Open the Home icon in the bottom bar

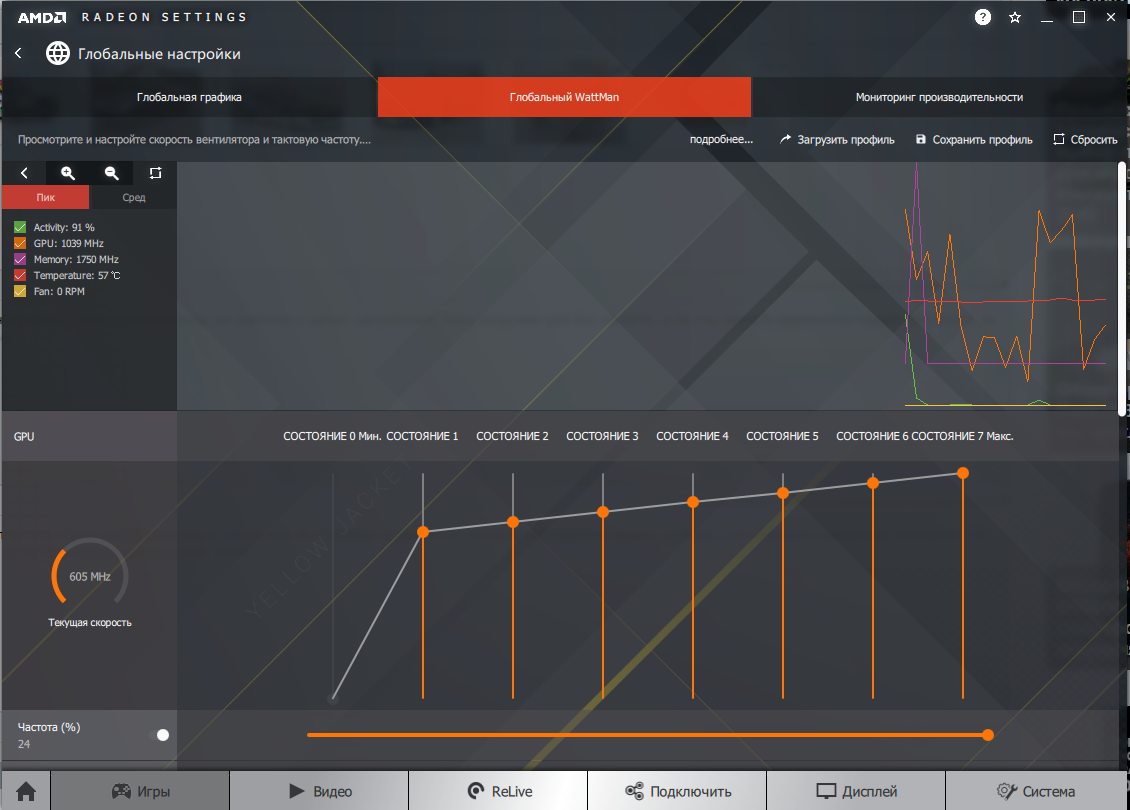coord(26,791)
